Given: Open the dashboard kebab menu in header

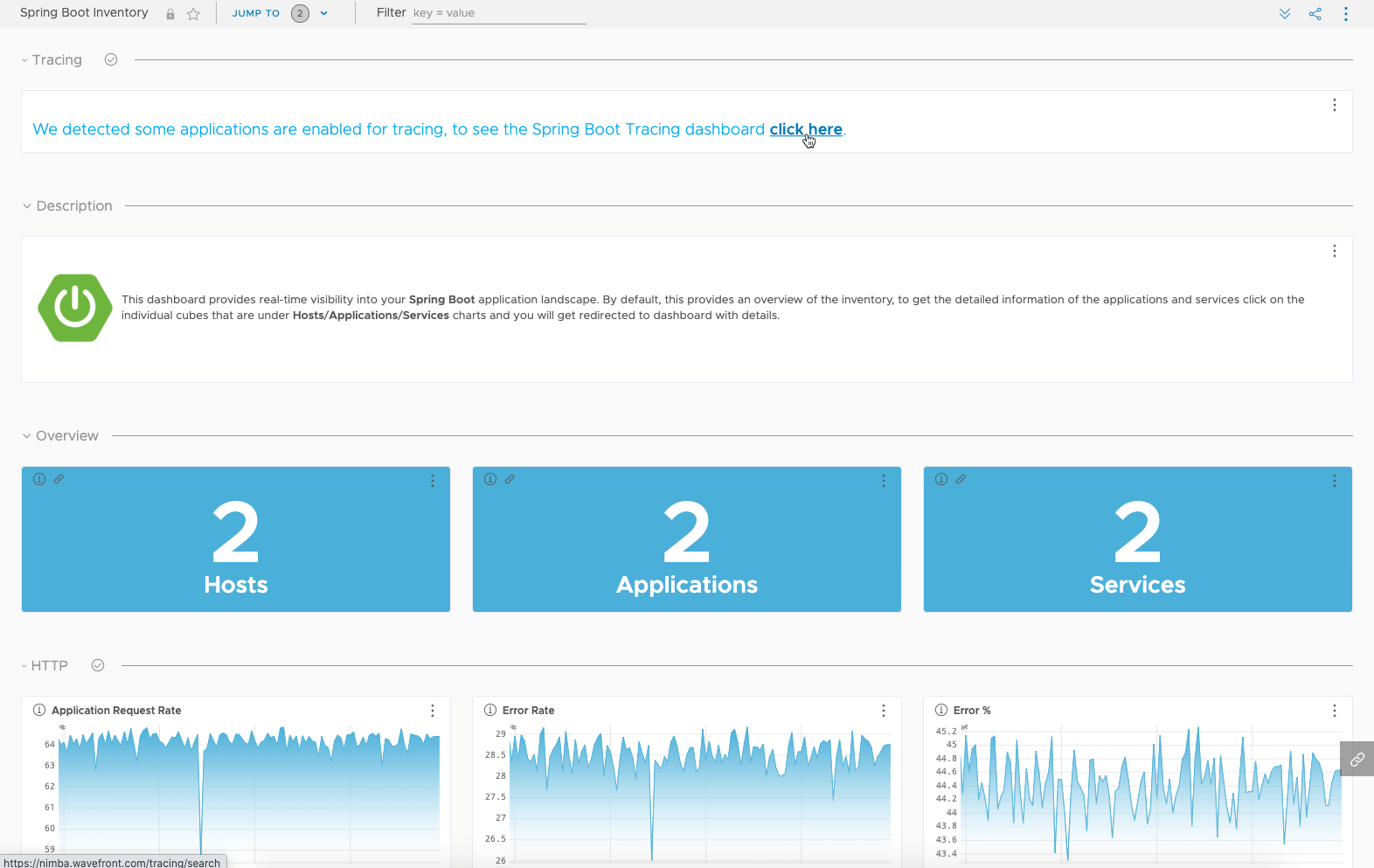Looking at the screenshot, I should pyautogui.click(x=1346, y=14).
